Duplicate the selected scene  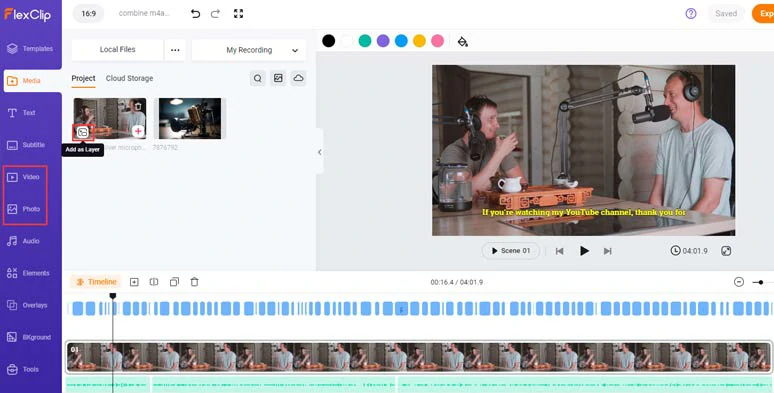(x=174, y=282)
